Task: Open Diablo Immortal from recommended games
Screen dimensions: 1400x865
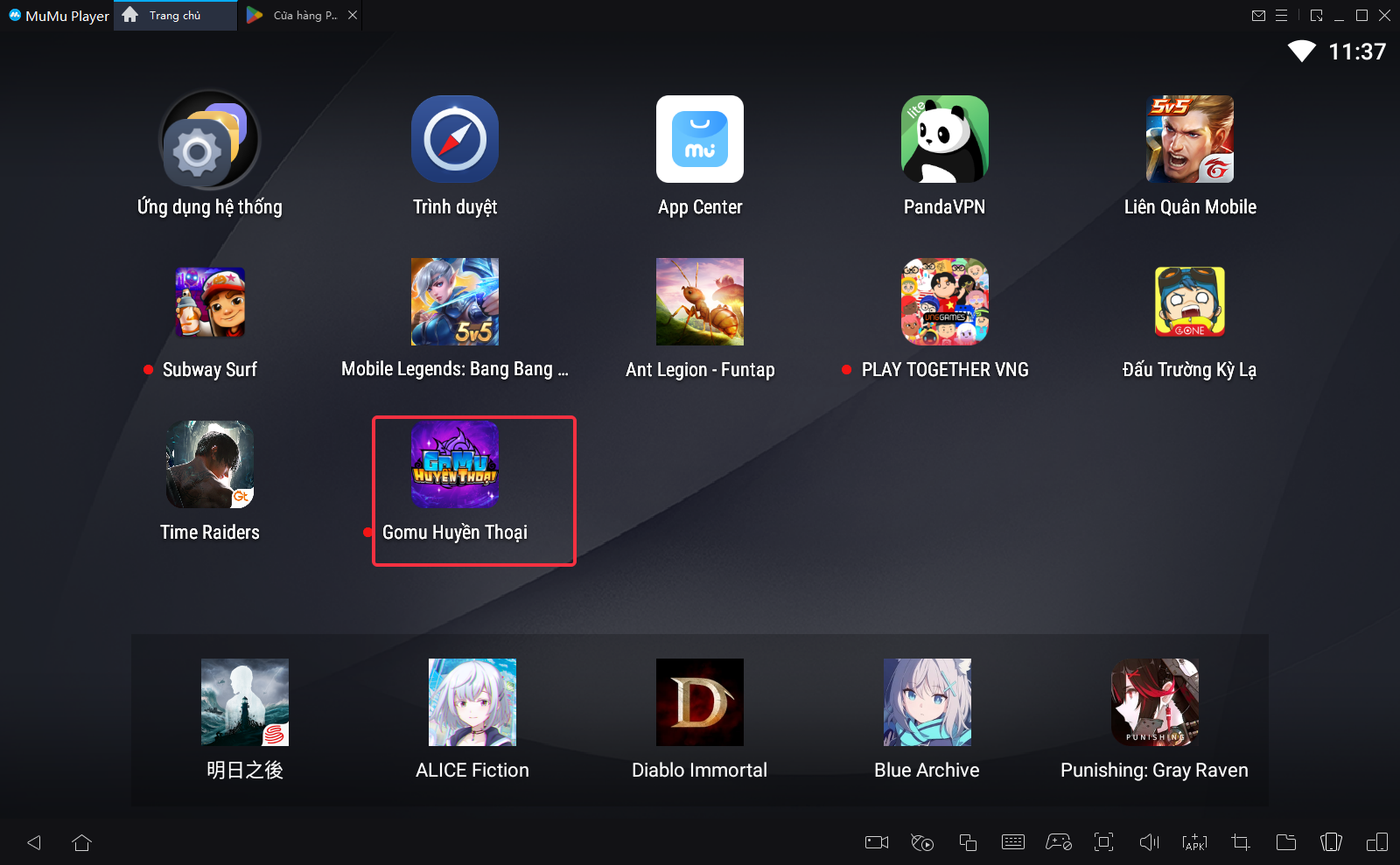Action: coord(699,702)
